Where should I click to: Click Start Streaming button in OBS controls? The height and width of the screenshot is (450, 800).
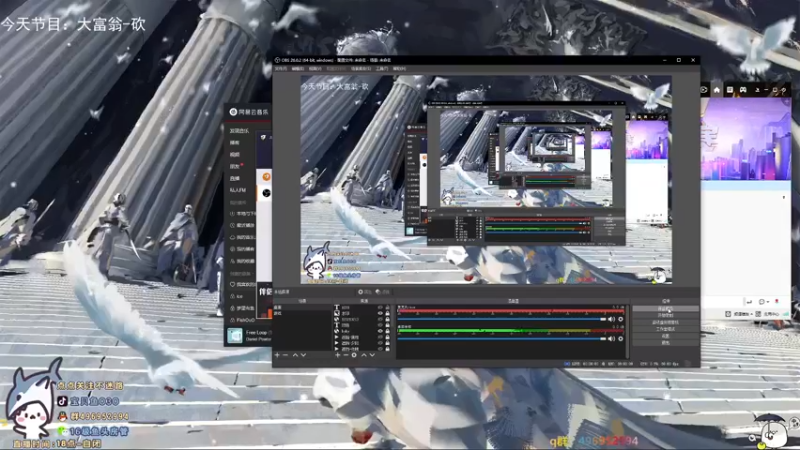pos(665,309)
